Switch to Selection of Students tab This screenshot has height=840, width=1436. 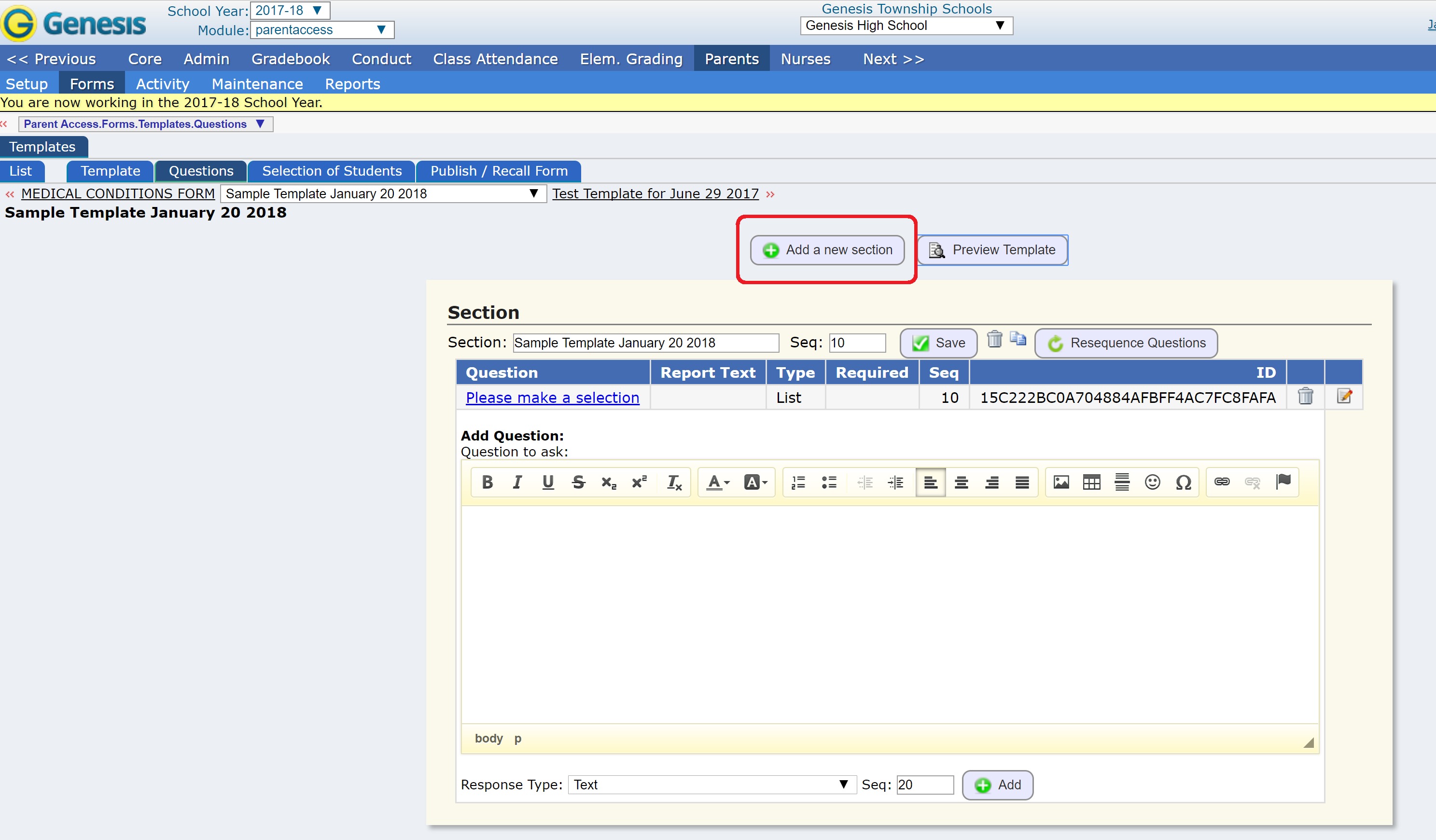tap(332, 171)
